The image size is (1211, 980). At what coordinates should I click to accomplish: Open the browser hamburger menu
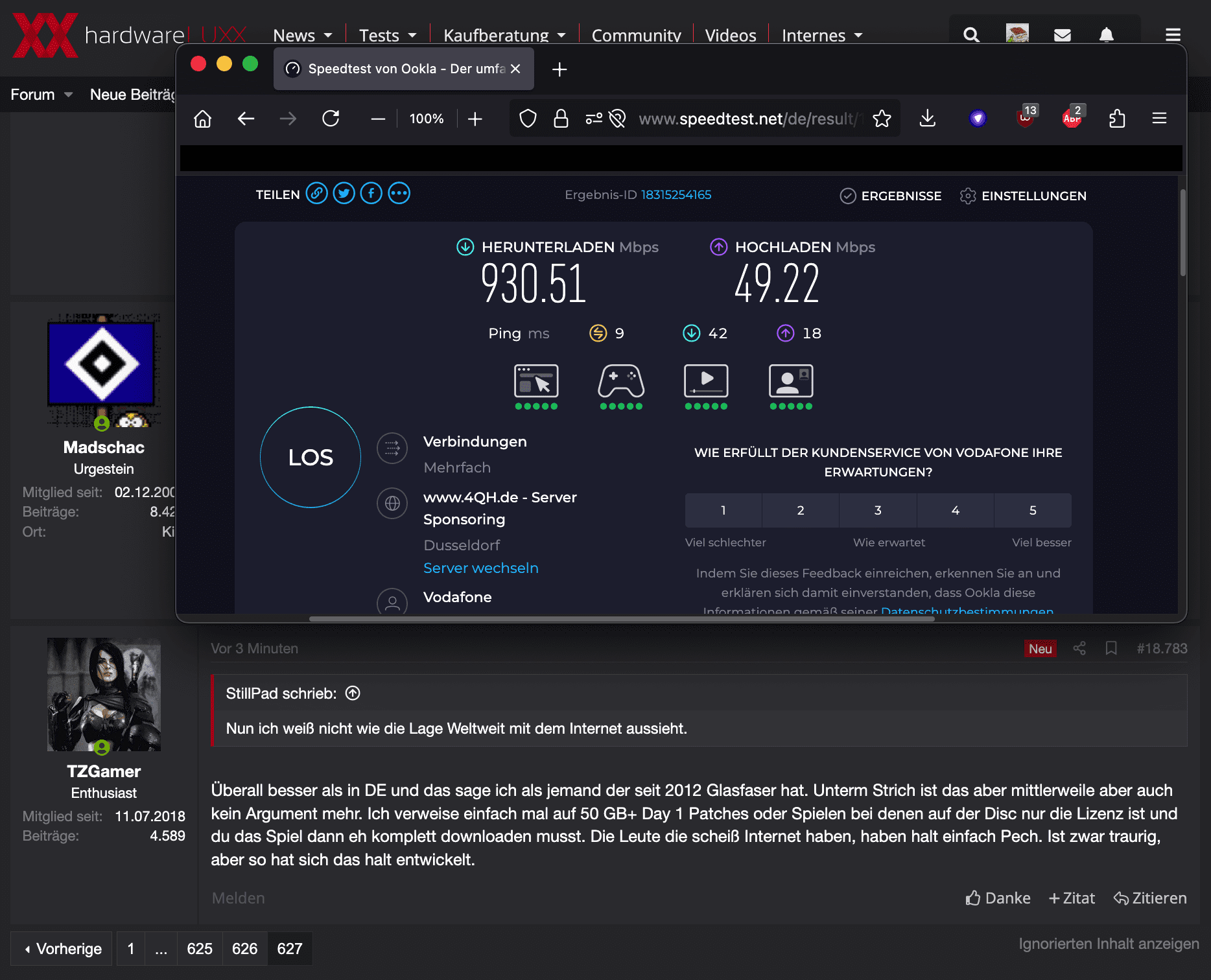1160,118
